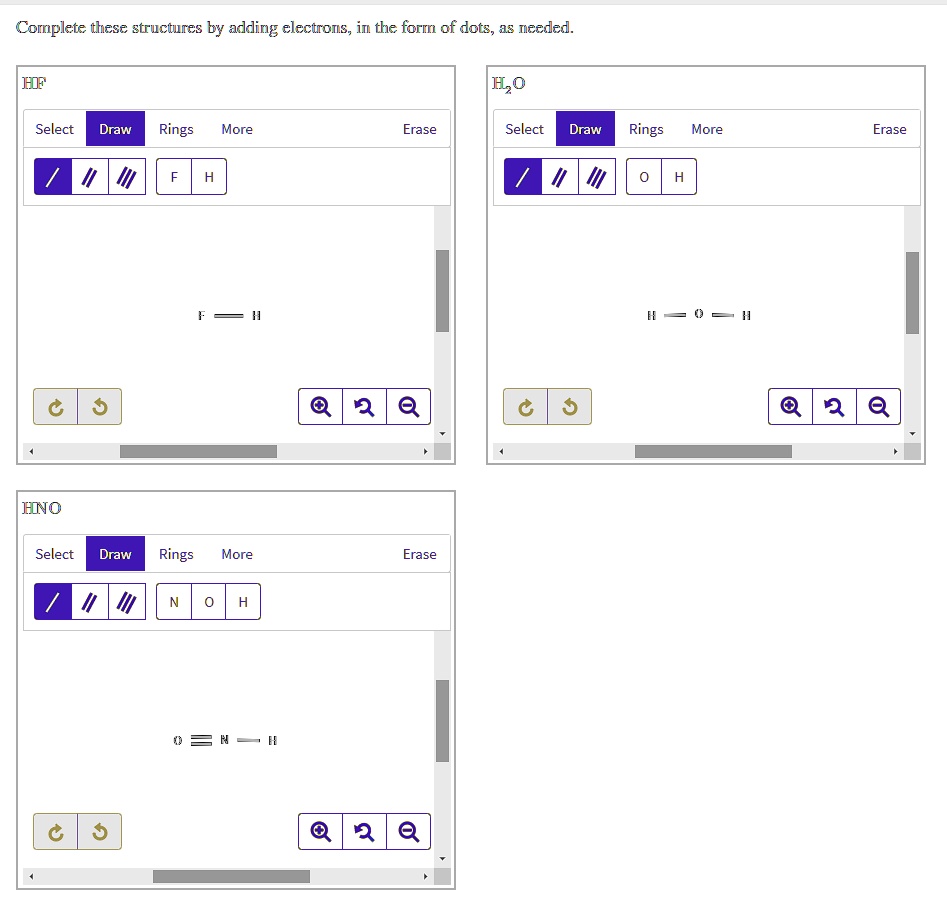This screenshot has height=911, width=947.
Task: Click the oxygen atom in the HNO structure
Action: point(178,741)
